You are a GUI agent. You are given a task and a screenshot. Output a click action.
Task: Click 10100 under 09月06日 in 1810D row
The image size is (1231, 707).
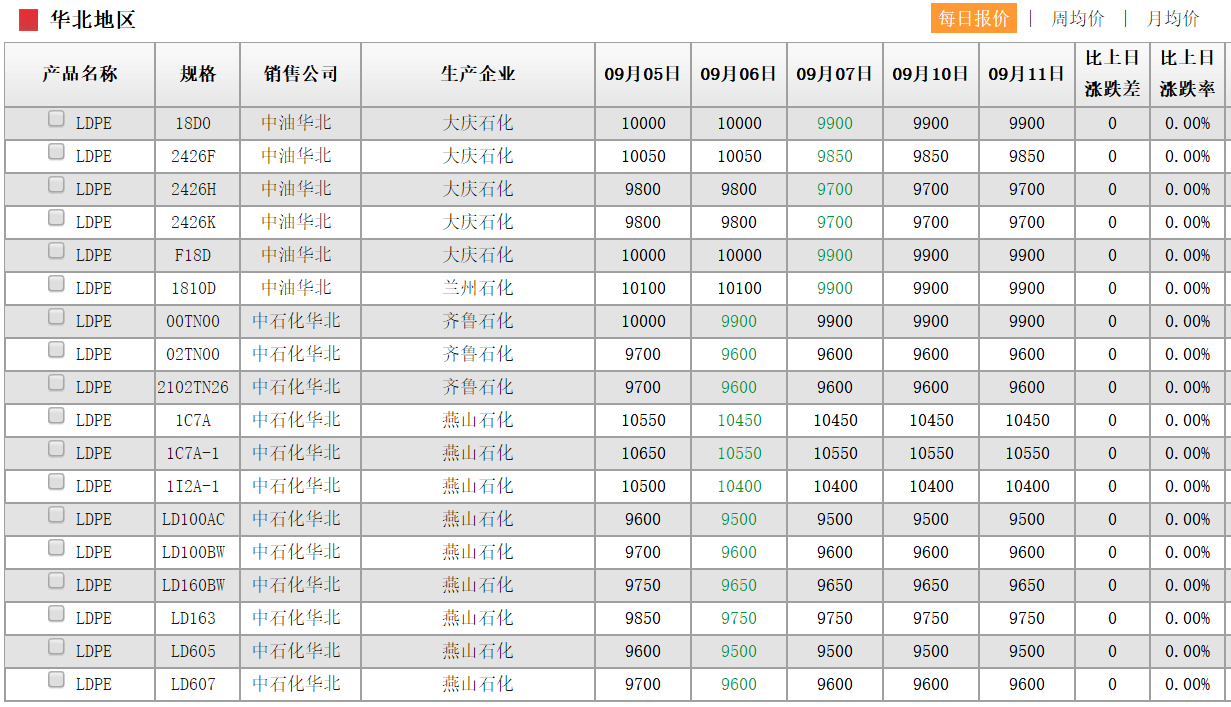pos(739,289)
